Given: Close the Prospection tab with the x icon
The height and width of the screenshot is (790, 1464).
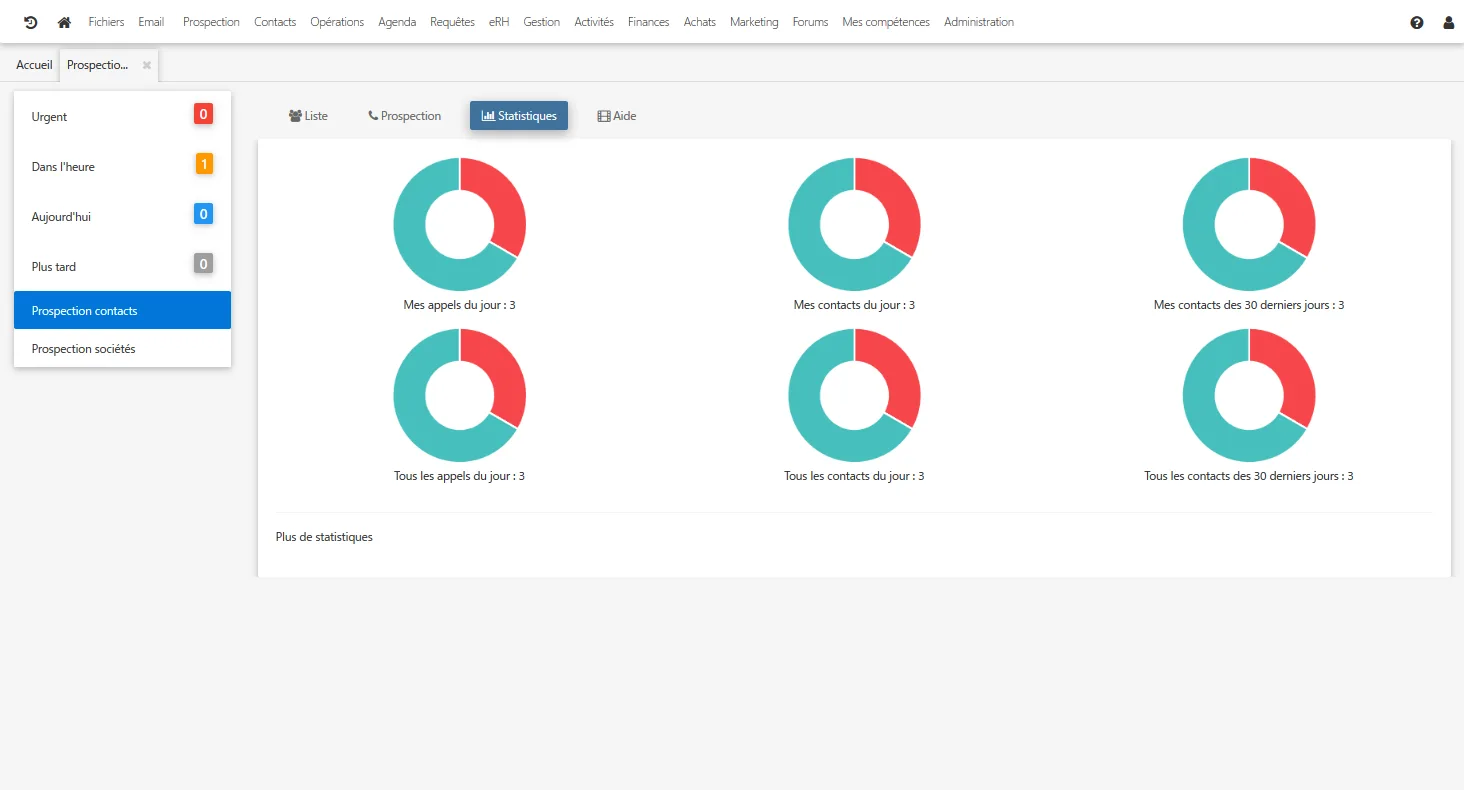Looking at the screenshot, I should click(x=147, y=65).
